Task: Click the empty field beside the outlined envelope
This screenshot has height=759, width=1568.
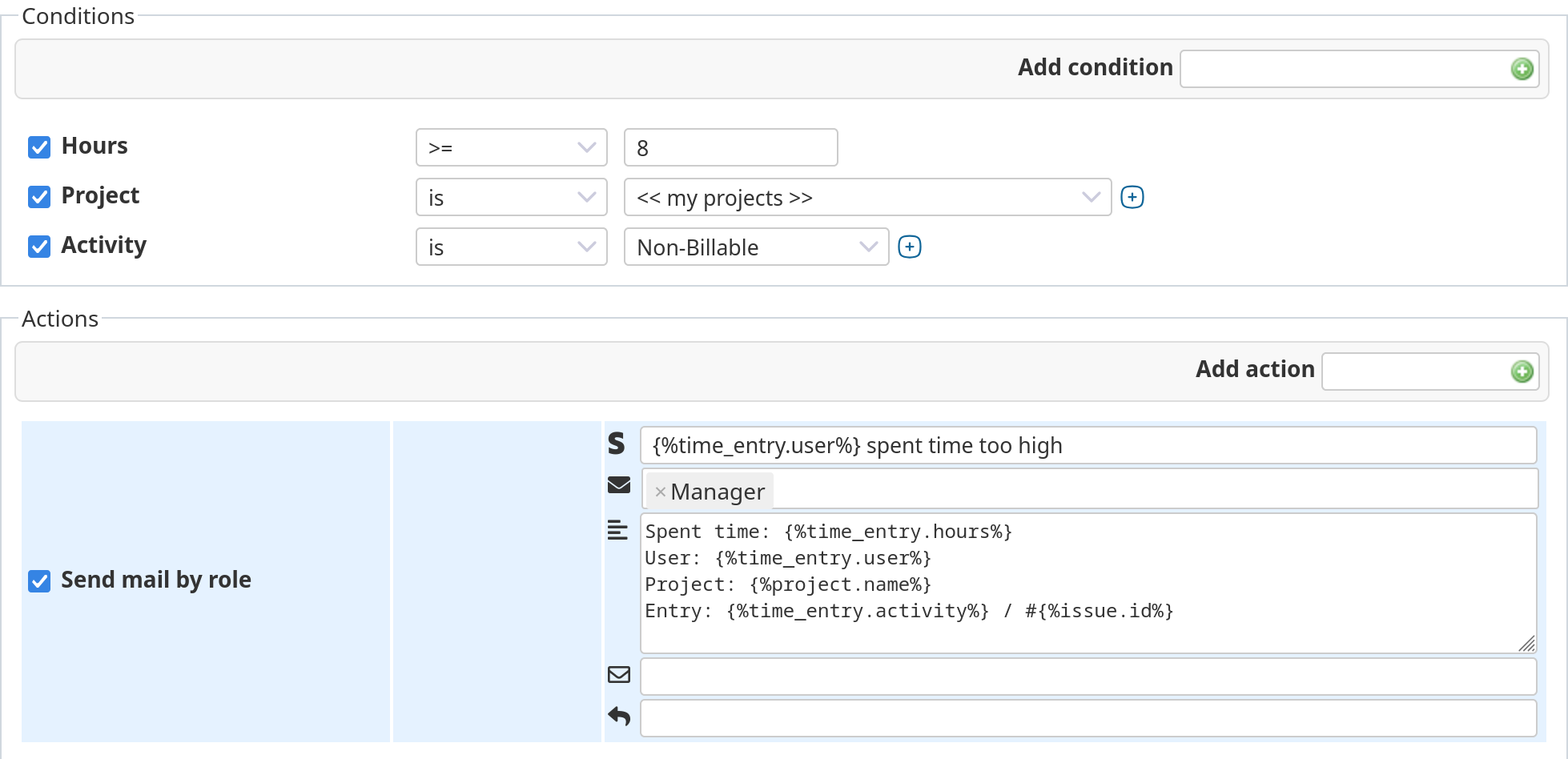Action: coord(1088,677)
